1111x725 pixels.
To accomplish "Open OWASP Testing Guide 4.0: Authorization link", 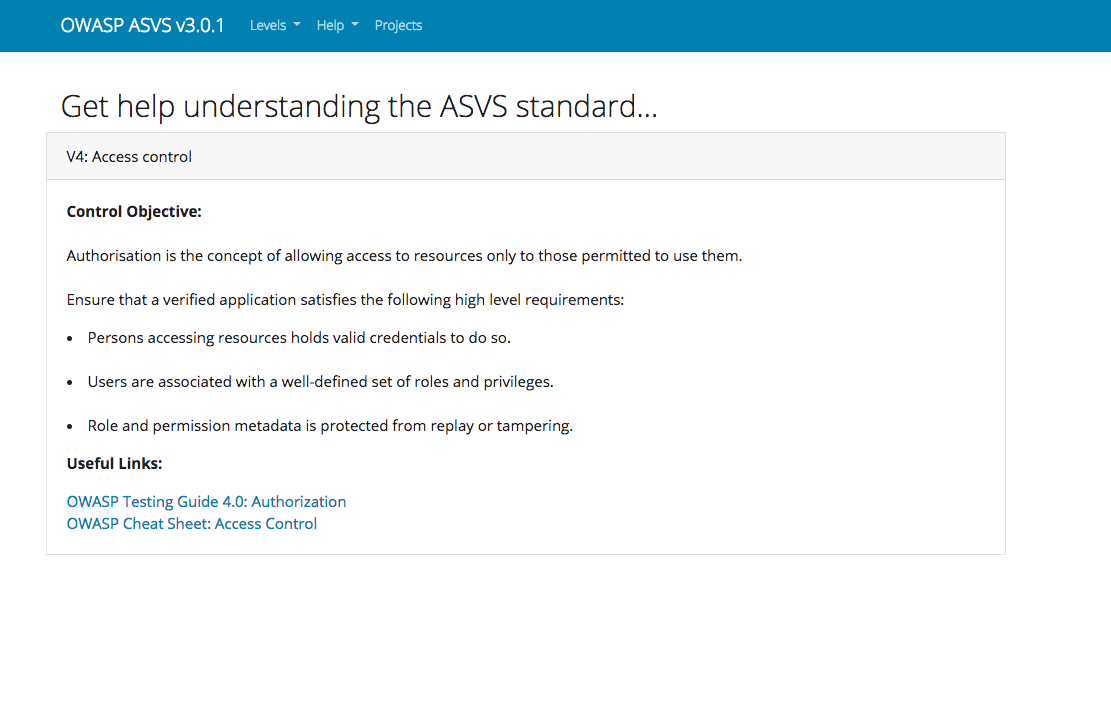I will tap(206, 502).
